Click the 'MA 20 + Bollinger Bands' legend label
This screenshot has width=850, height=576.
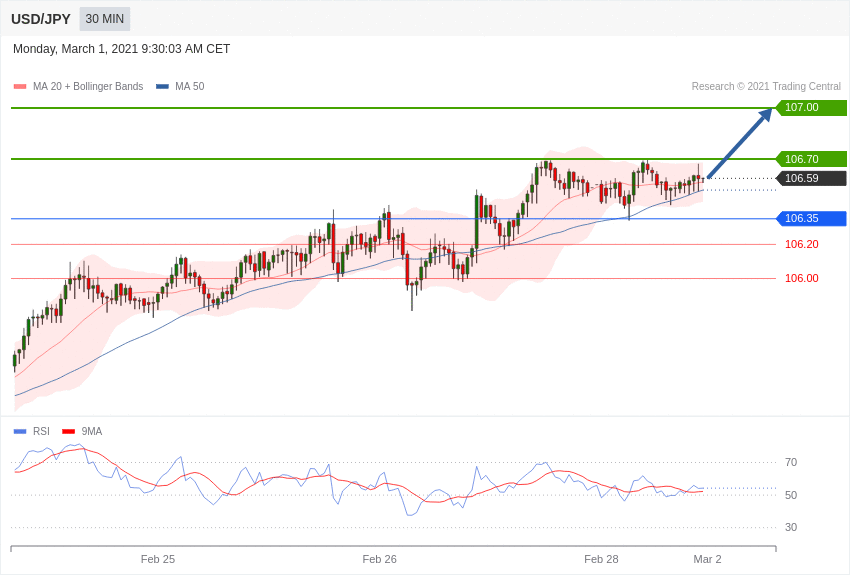(88, 86)
